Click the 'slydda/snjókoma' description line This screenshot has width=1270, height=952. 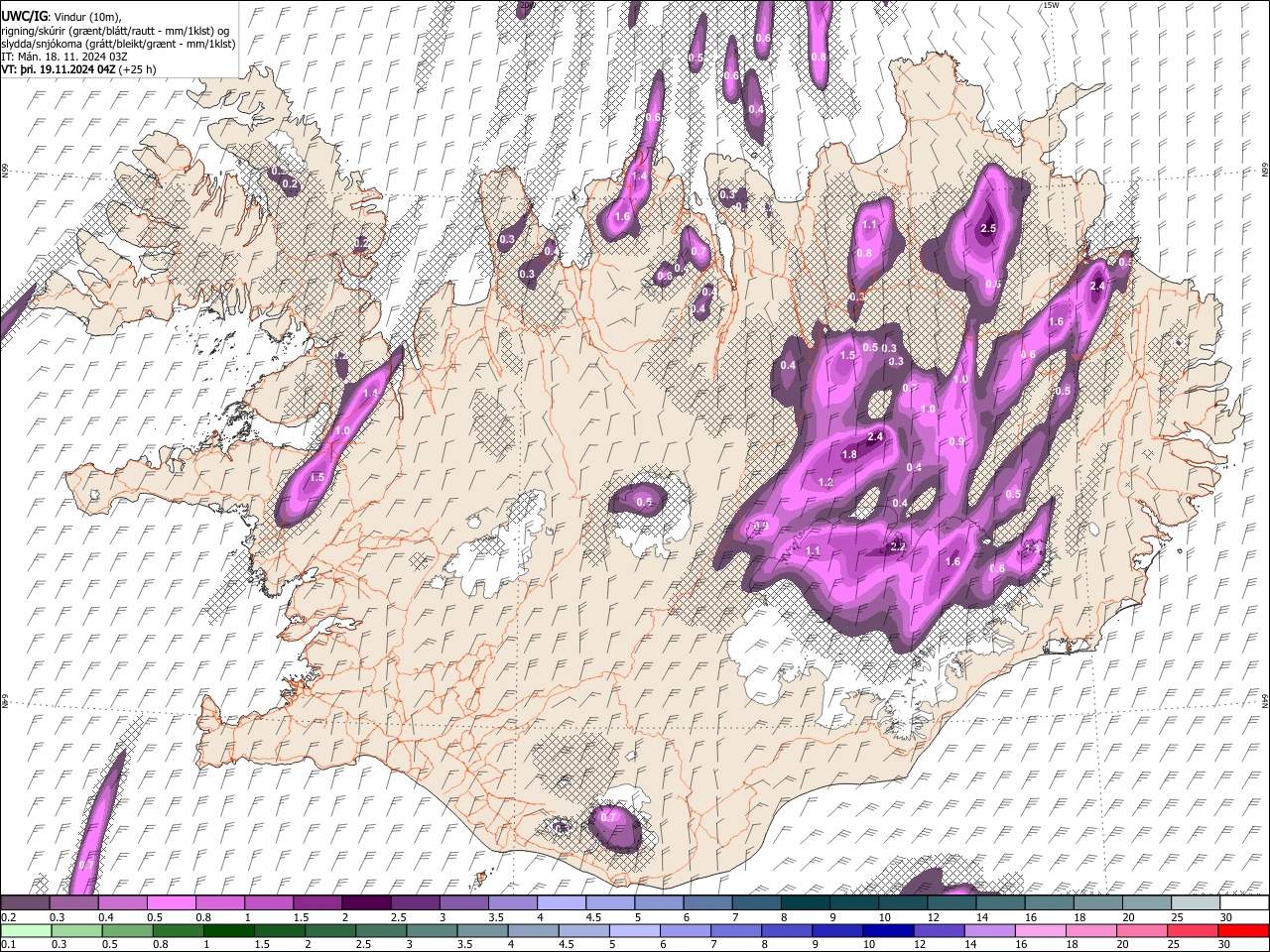119,43
